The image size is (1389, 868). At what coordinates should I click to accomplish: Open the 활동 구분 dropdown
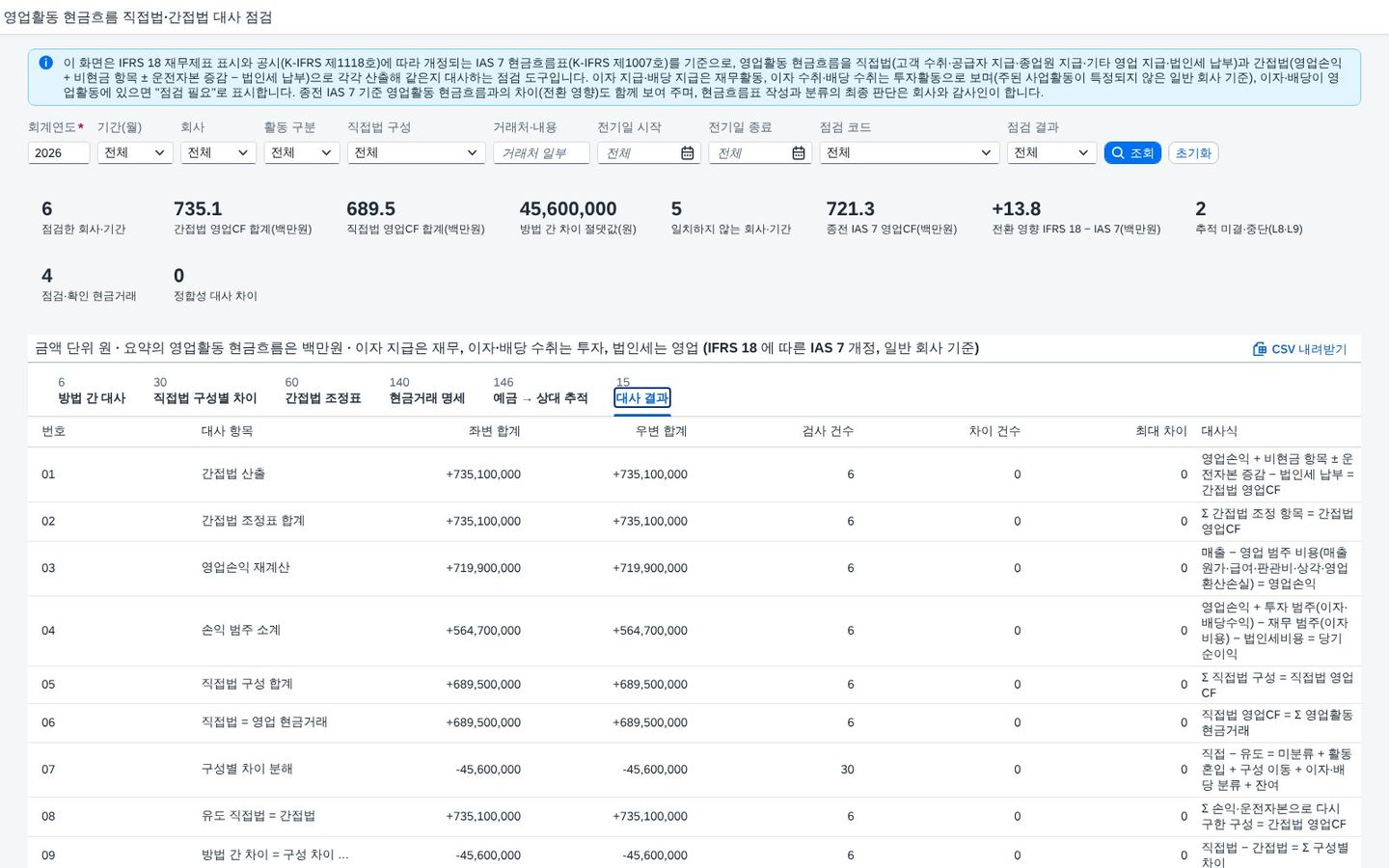coord(302,152)
